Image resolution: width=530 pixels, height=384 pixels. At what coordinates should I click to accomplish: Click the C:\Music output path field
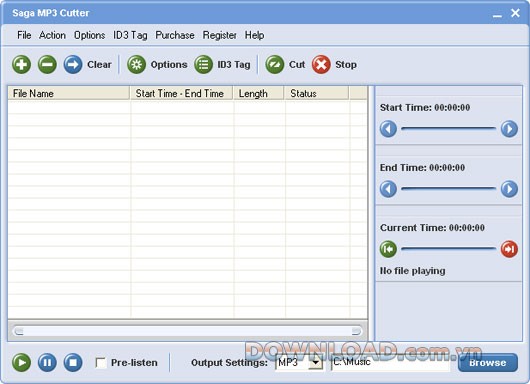click(391, 363)
